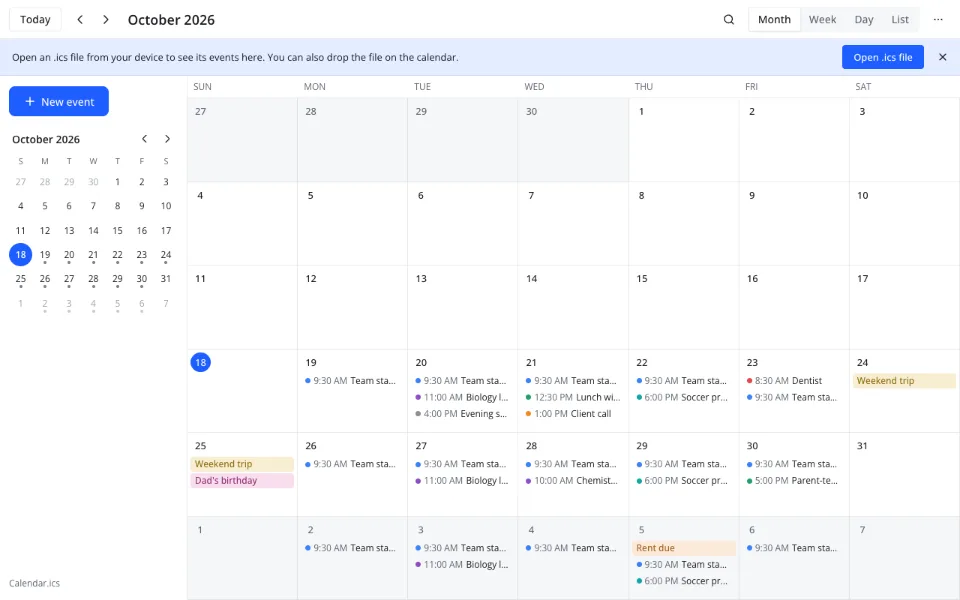Open 9:30 AM Team standup on November 6
960x600 pixels.
pos(792,548)
